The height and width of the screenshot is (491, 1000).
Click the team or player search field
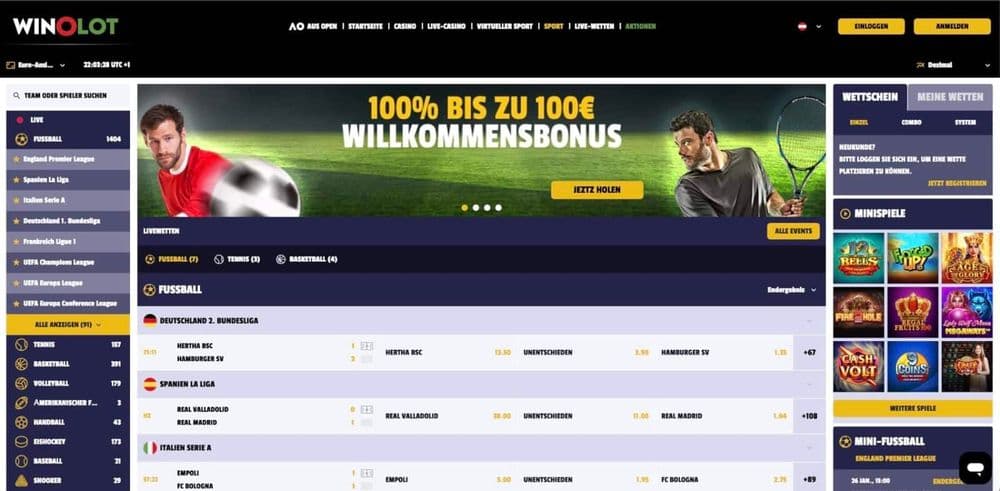tap(68, 96)
